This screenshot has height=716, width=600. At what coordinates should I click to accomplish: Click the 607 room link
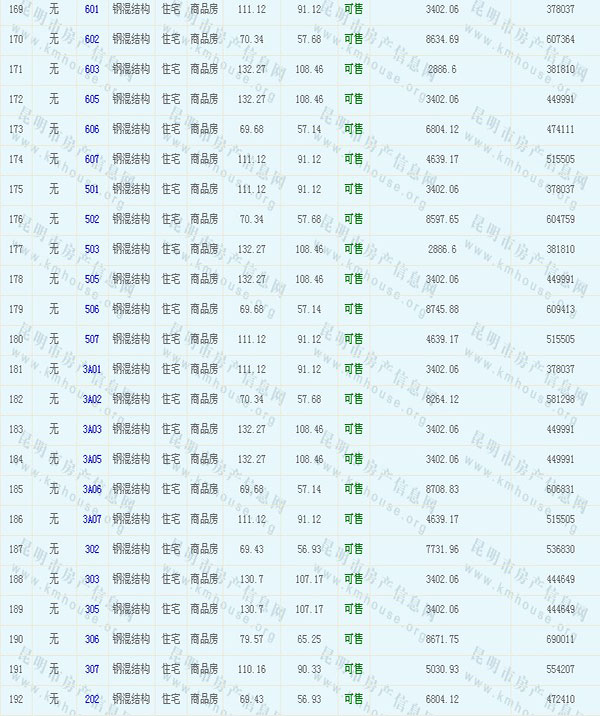[92, 159]
